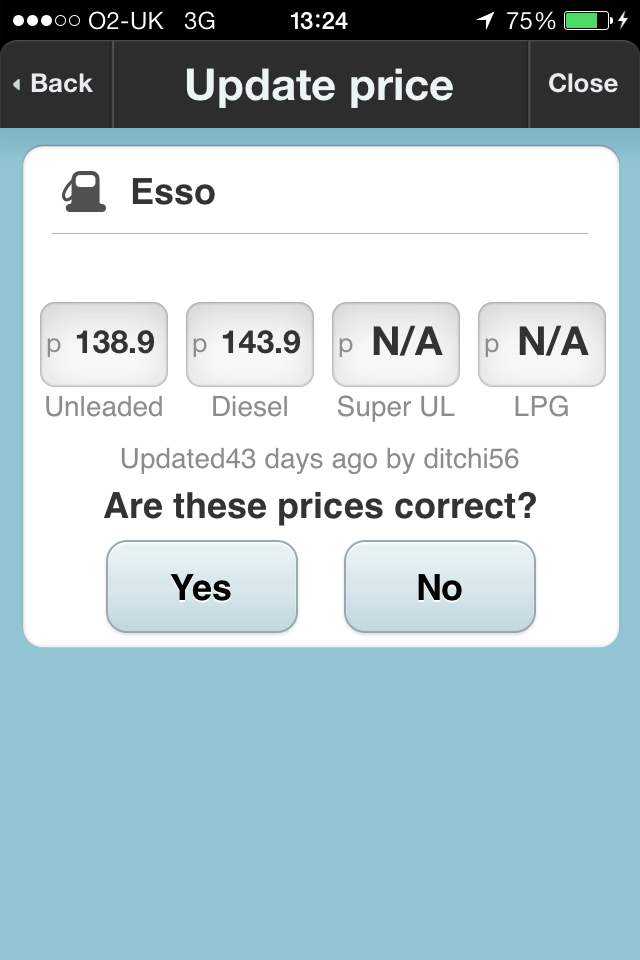This screenshot has width=640, height=960.
Task: Tap the charging bolt icon
Action: (x=623, y=20)
